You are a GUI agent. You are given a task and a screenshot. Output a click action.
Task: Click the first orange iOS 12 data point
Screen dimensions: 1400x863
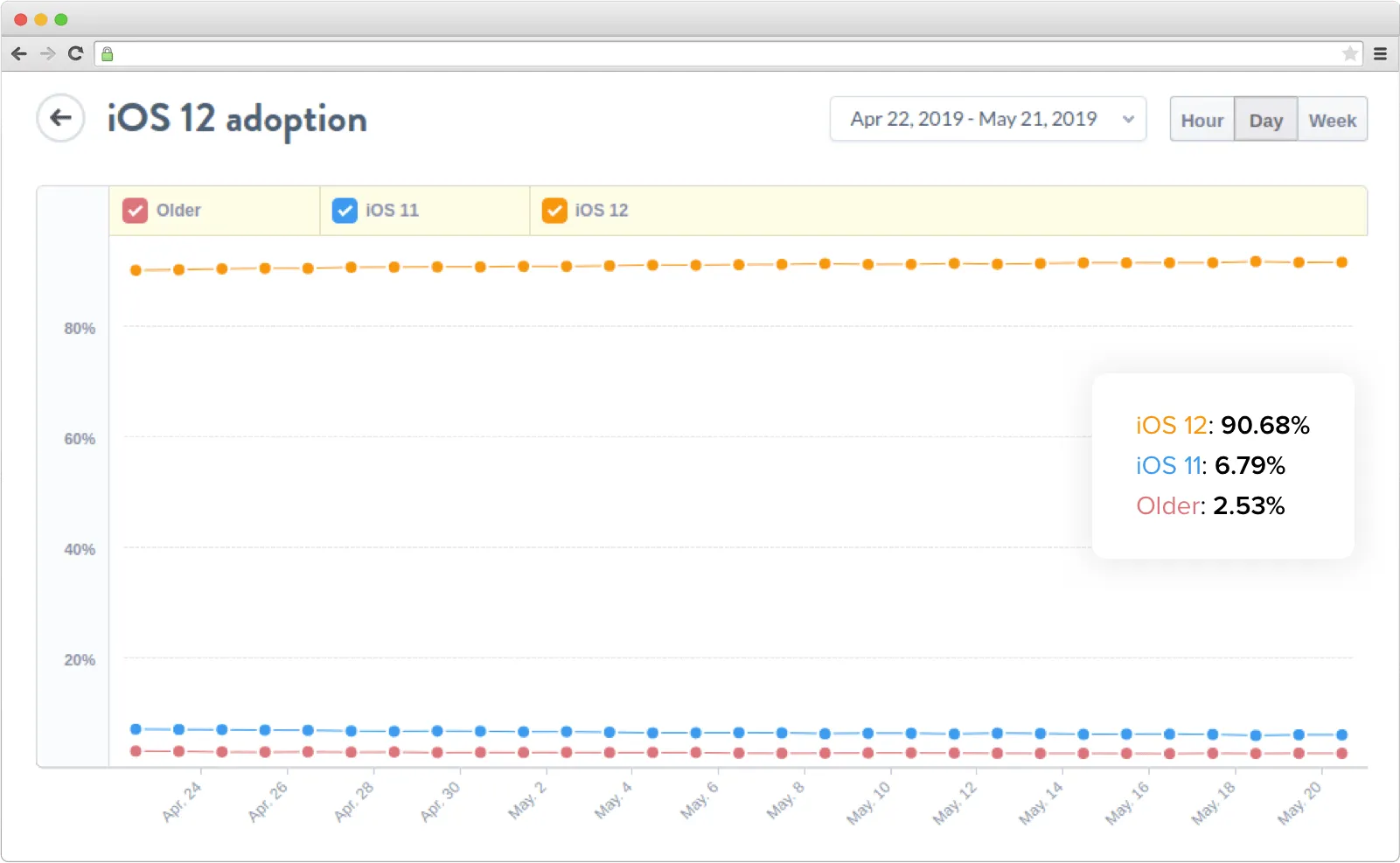[136, 270]
